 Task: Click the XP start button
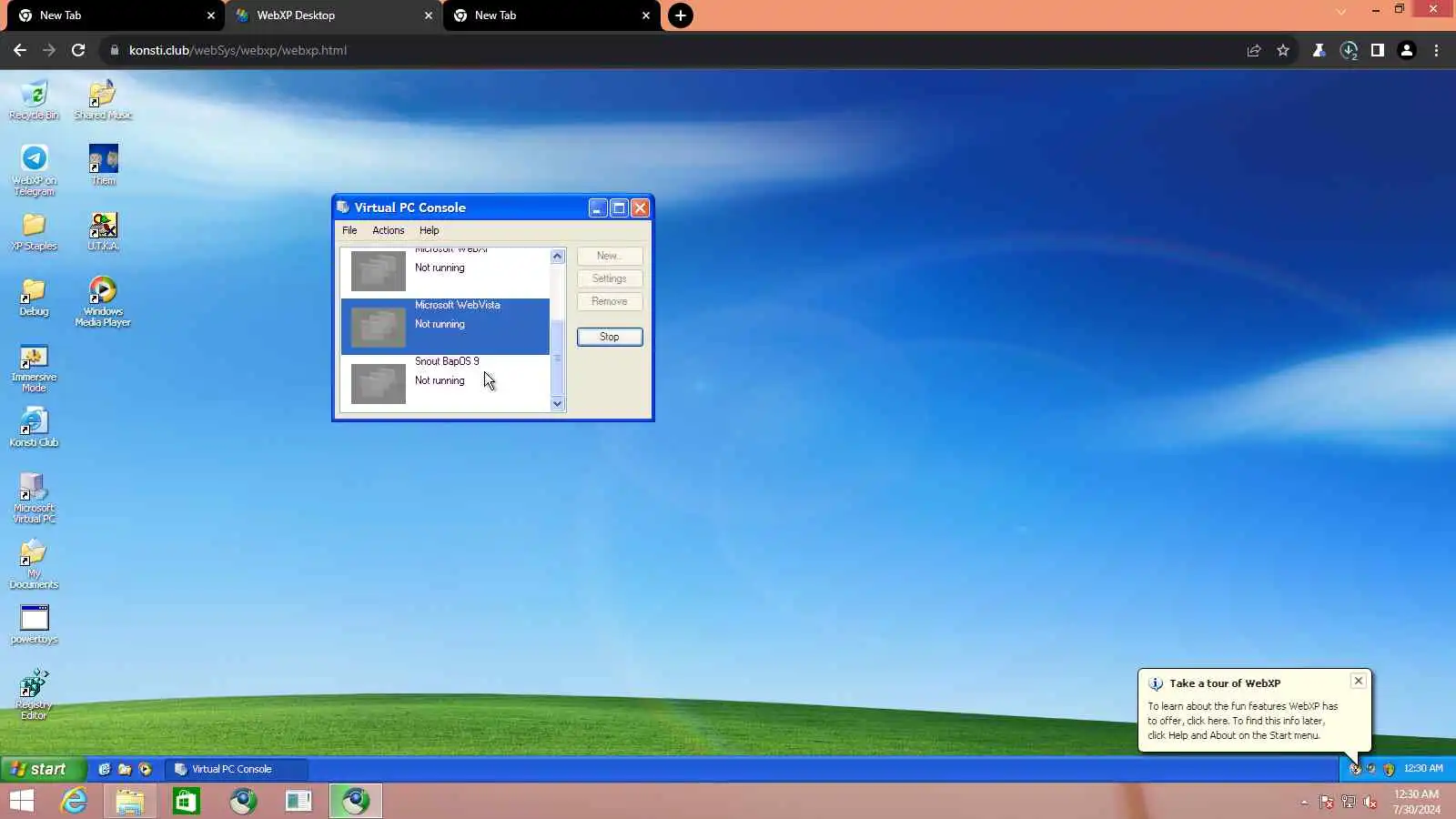coord(44,769)
